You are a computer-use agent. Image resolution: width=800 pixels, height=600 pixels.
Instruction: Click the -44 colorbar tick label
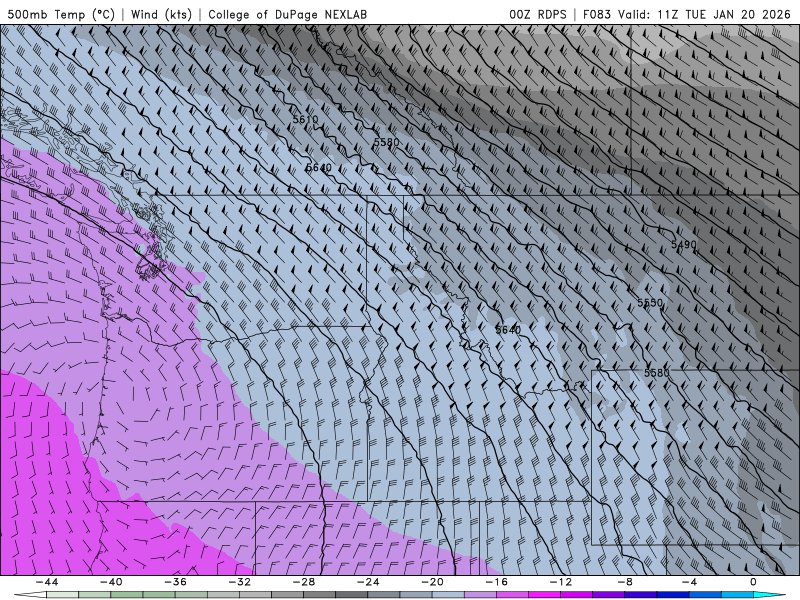tap(46, 582)
